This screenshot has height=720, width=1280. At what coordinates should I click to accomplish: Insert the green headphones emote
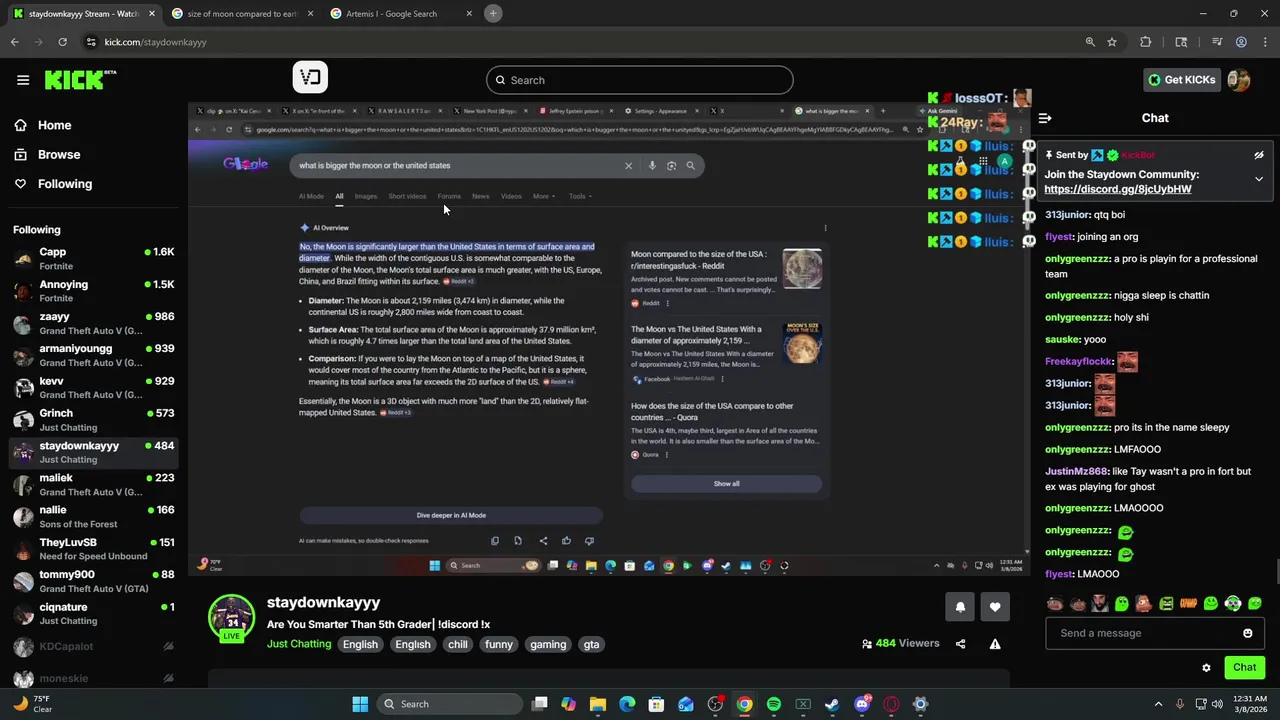(x=1233, y=603)
